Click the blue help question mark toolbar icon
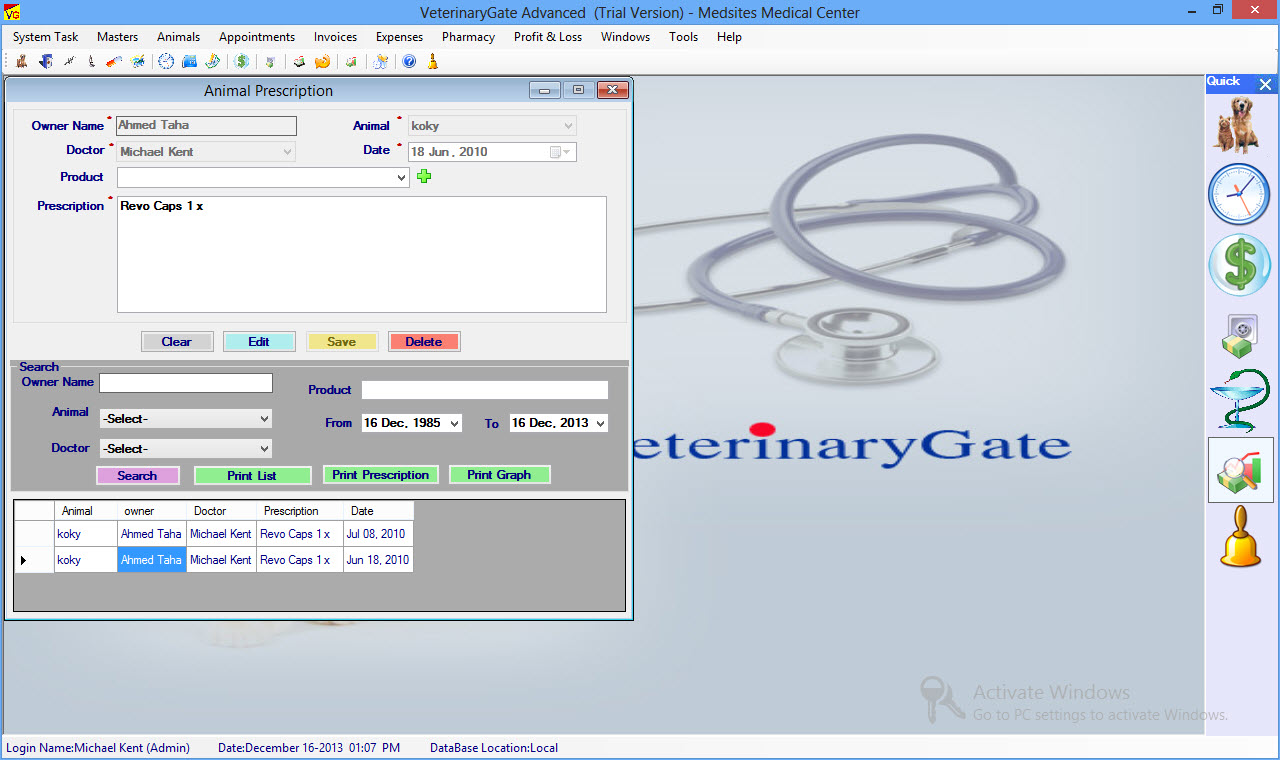 [409, 62]
